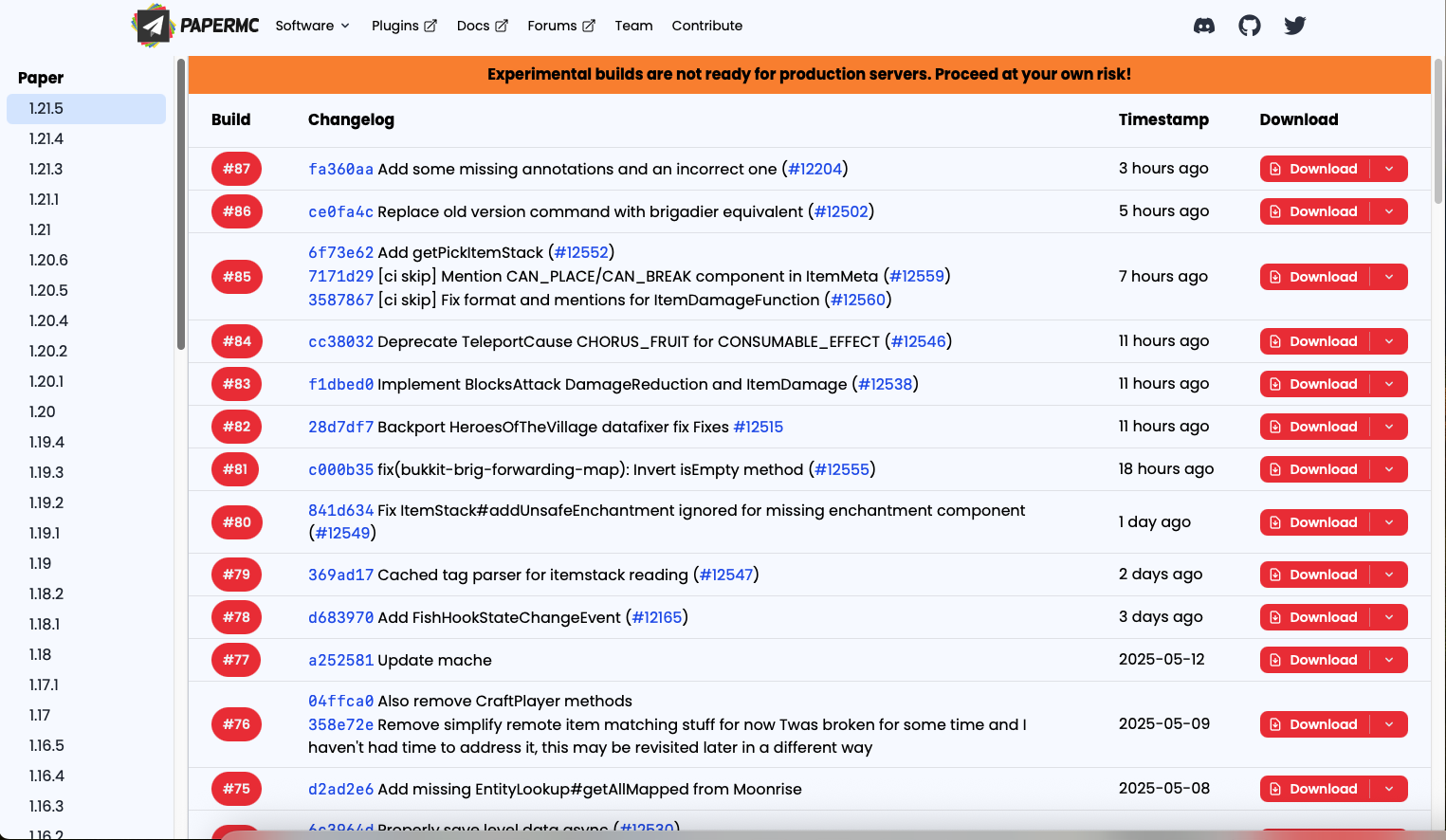This screenshot has height=840, width=1446.
Task: Open commit ce0fa4c link
Action: (x=340, y=212)
